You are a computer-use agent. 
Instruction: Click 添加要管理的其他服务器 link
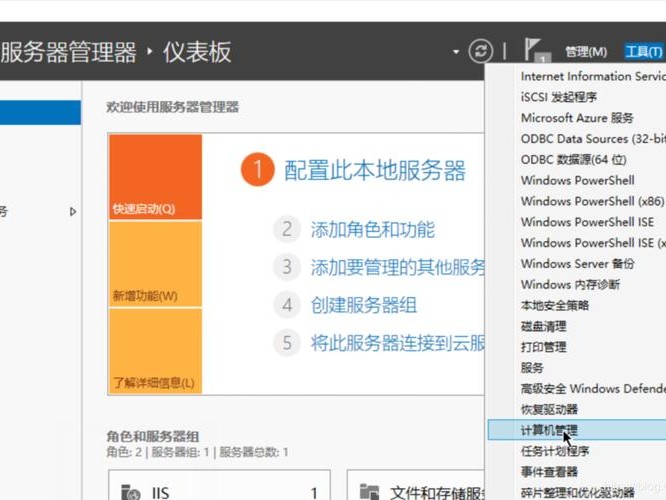pyautogui.click(x=398, y=268)
